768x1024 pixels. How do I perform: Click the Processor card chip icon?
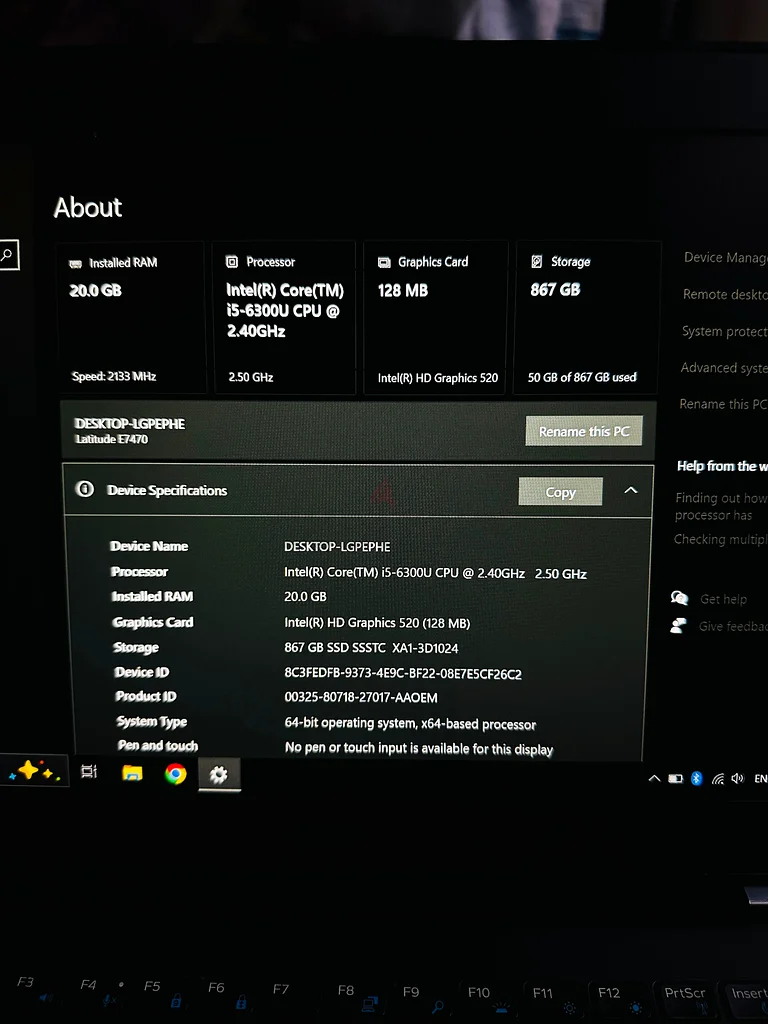tap(231, 262)
